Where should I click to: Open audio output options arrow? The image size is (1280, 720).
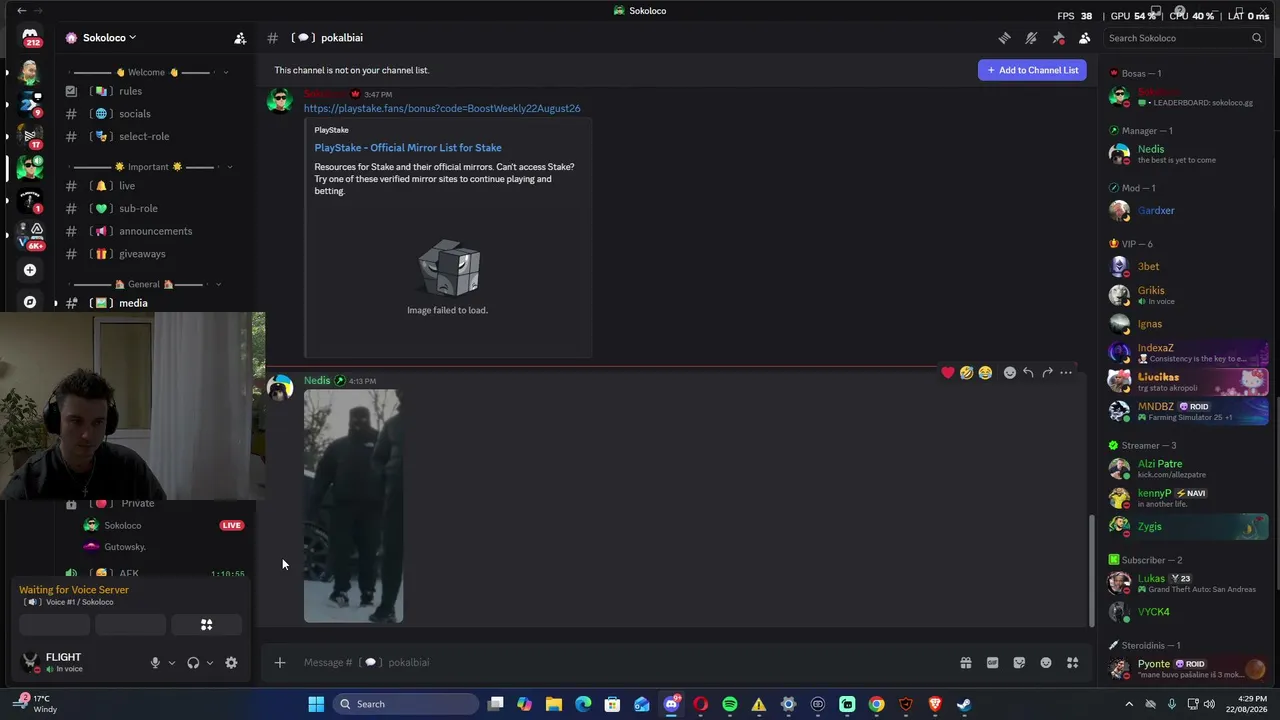pyautogui.click(x=209, y=663)
